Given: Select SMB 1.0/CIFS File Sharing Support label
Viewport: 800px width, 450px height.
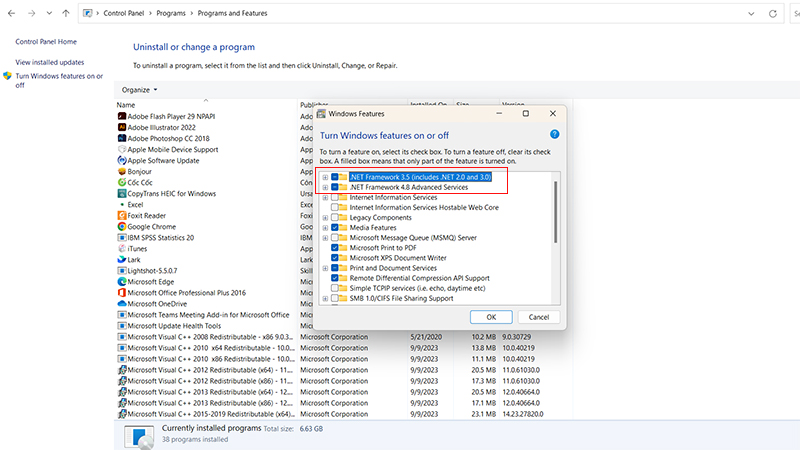Looking at the screenshot, I should pyautogui.click(x=401, y=298).
